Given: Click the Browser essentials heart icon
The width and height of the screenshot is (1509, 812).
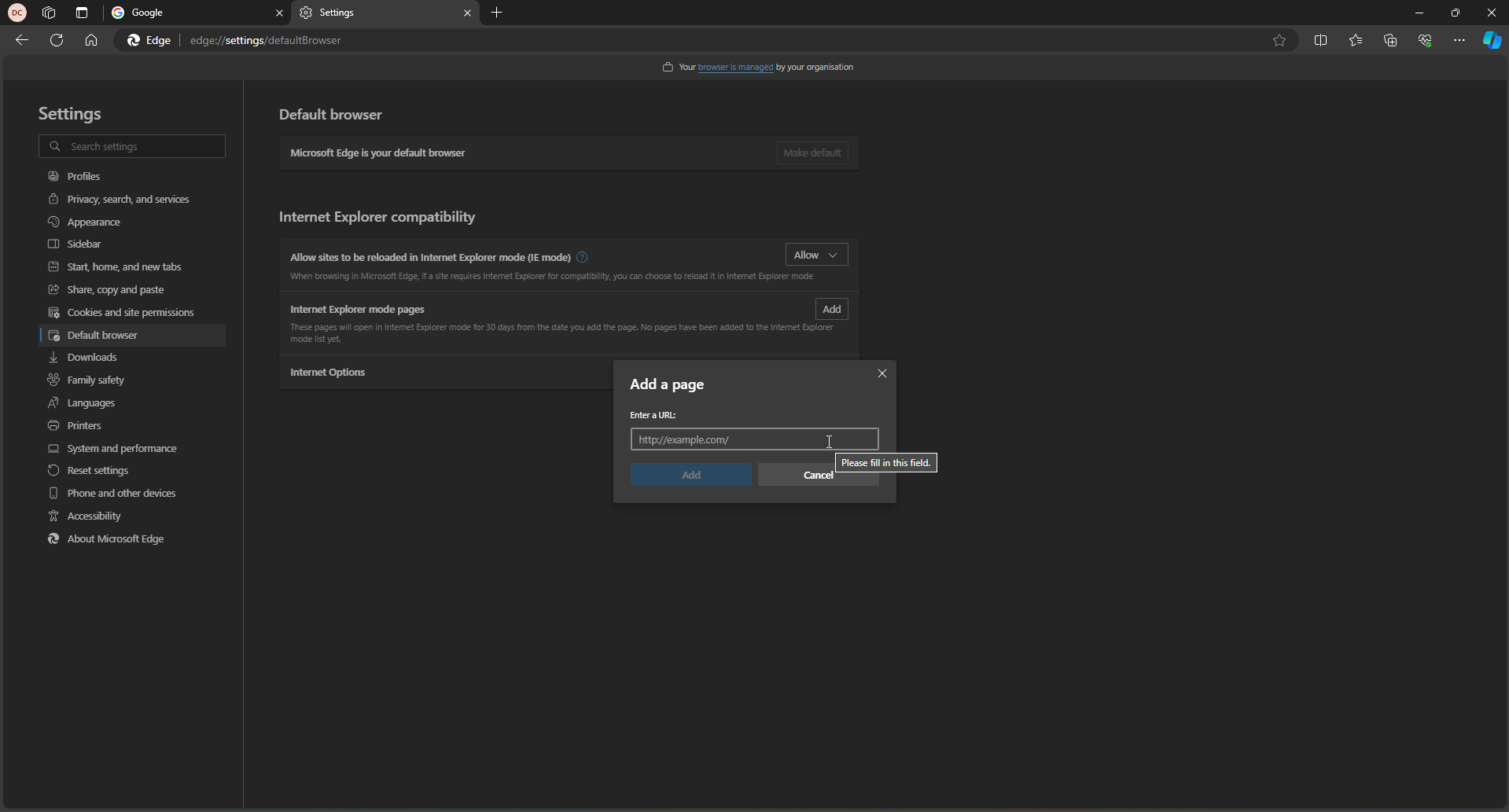Looking at the screenshot, I should click(1424, 40).
